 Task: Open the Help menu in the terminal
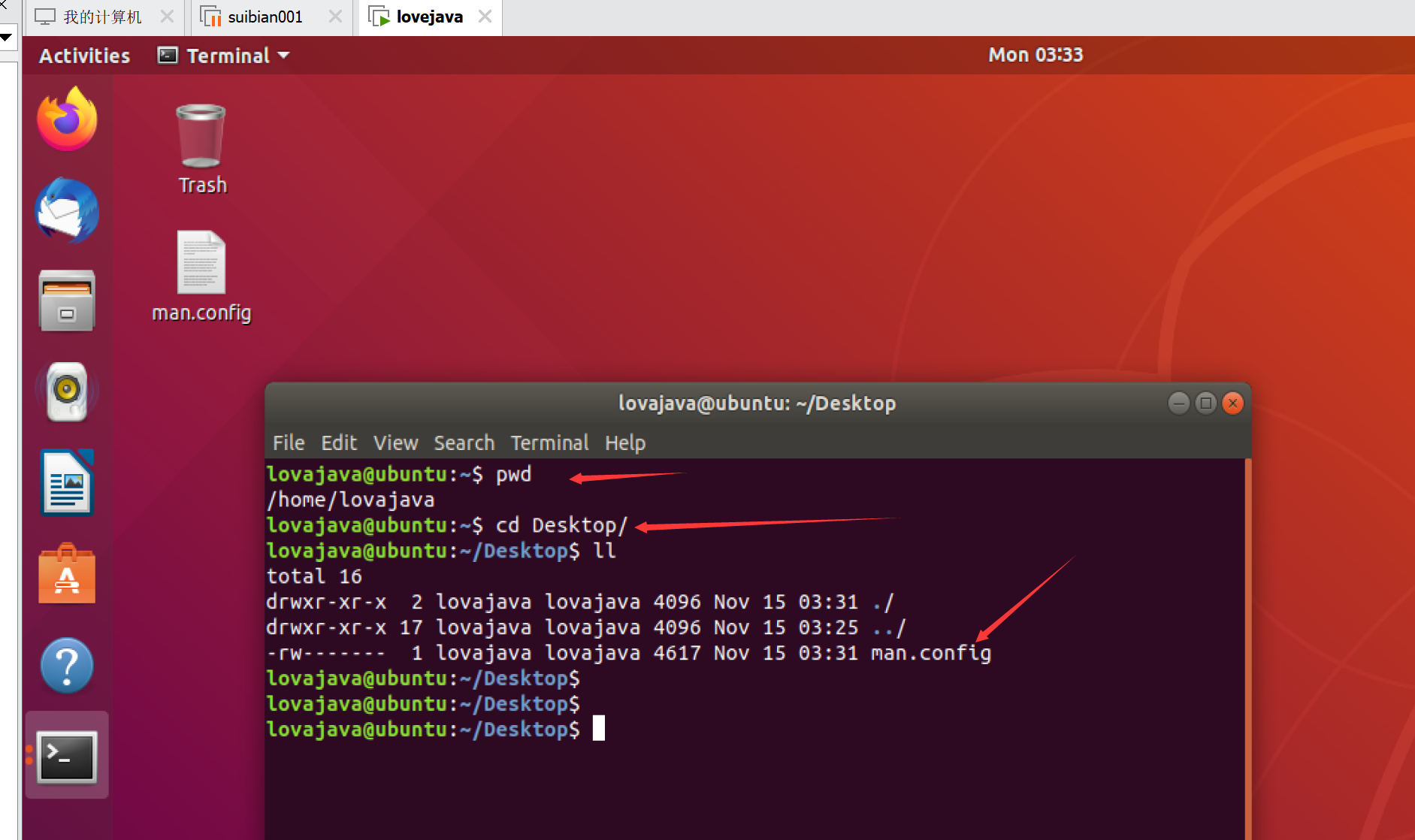click(625, 443)
